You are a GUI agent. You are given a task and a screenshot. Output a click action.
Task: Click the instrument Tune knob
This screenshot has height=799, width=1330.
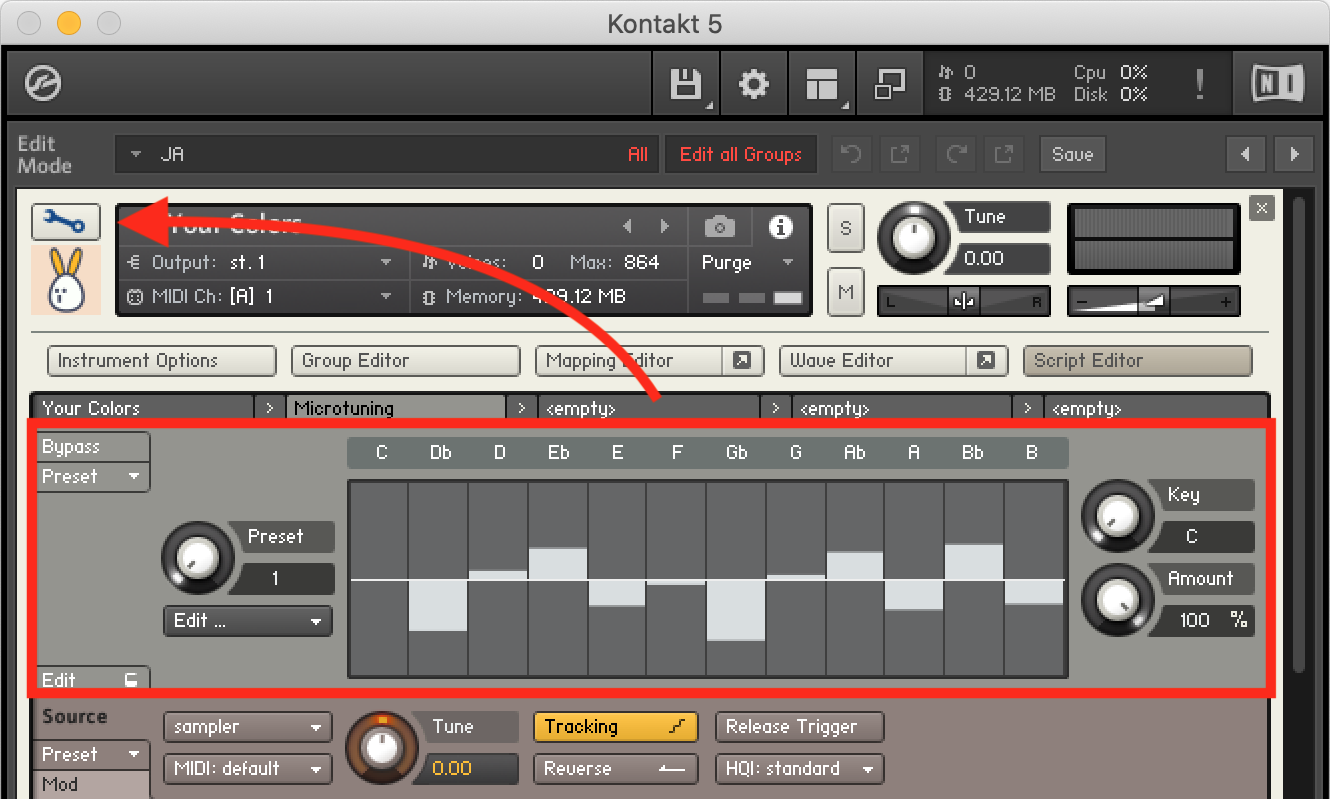[x=912, y=238]
